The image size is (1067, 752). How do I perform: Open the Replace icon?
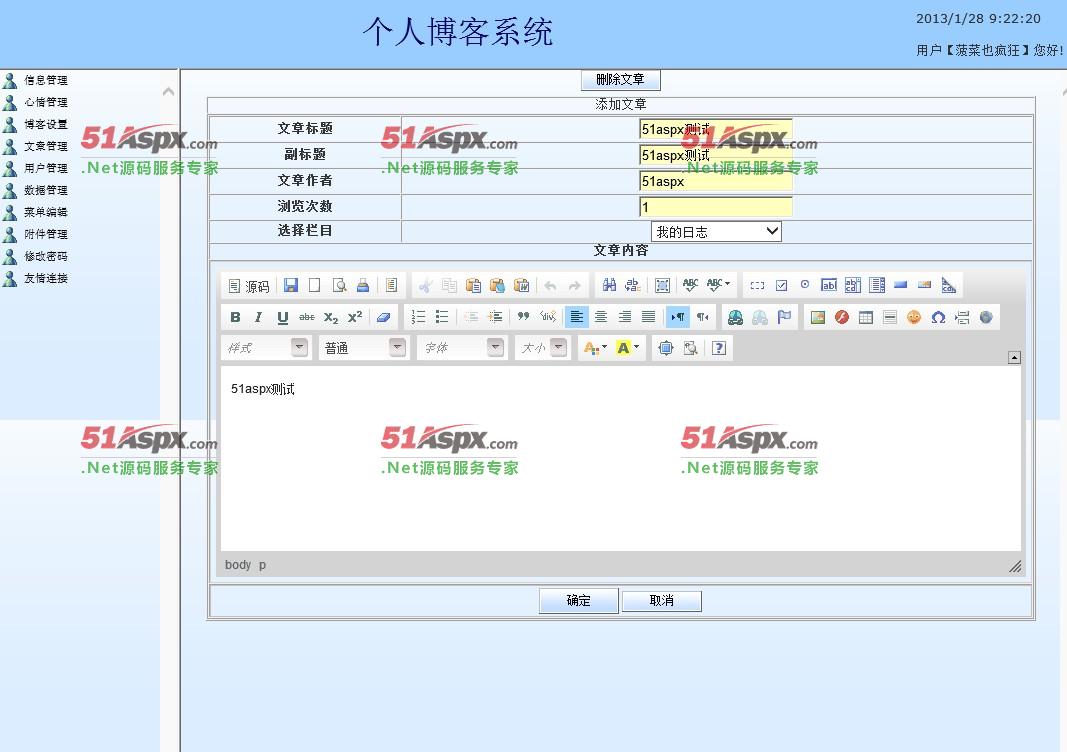(633, 285)
